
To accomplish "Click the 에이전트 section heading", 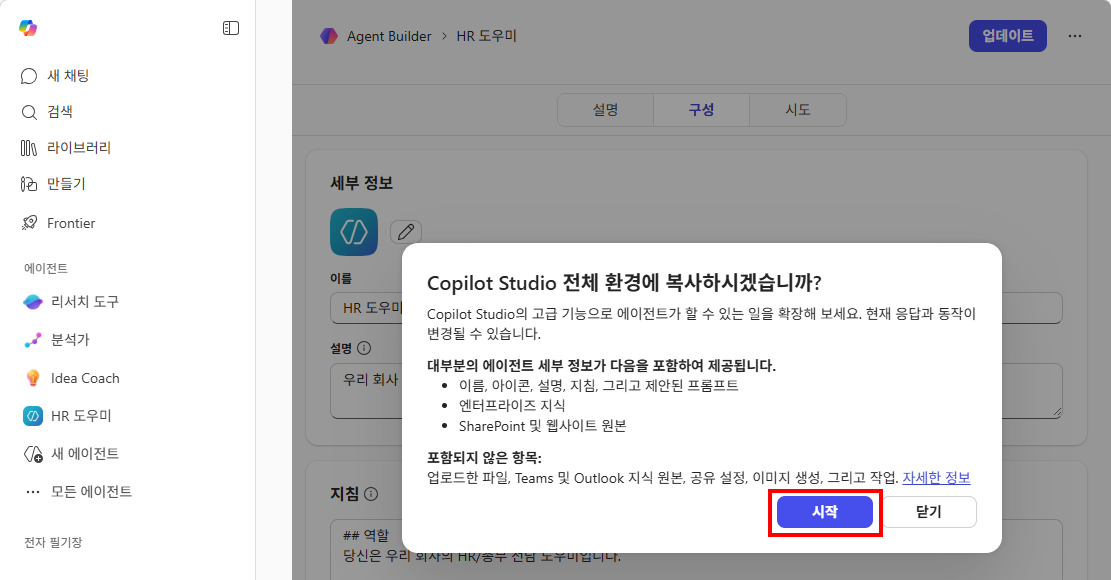I will [46, 268].
